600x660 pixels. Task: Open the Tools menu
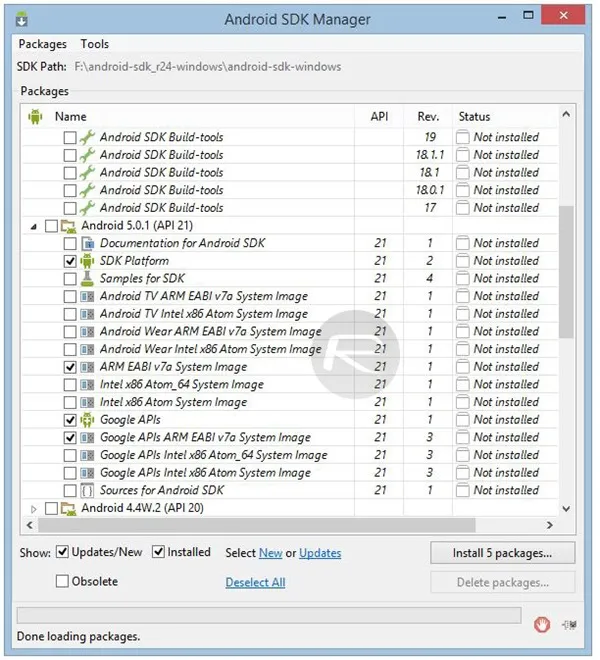(x=95, y=44)
